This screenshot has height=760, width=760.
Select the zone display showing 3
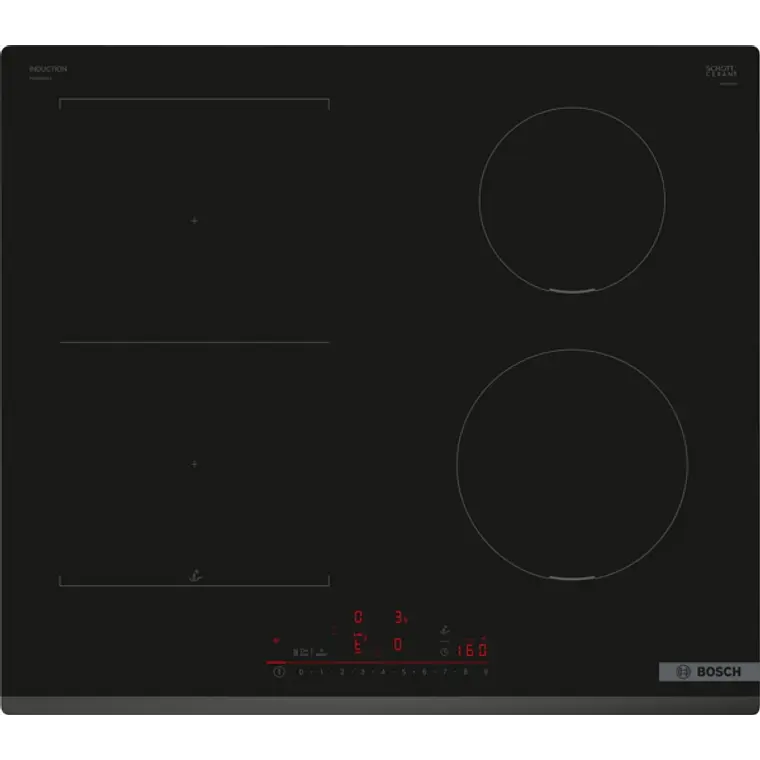pyautogui.click(x=398, y=617)
